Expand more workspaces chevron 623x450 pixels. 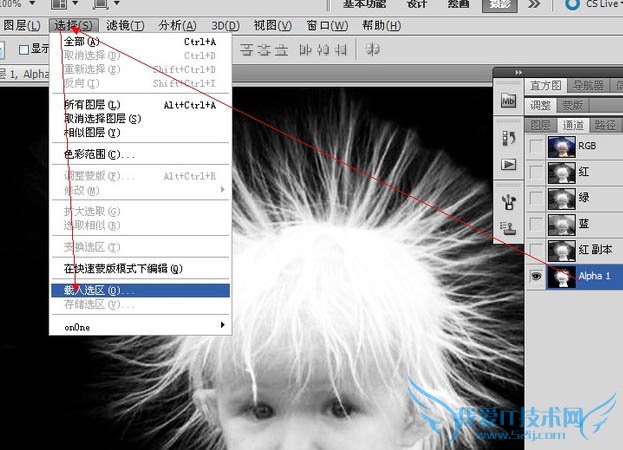(x=534, y=4)
